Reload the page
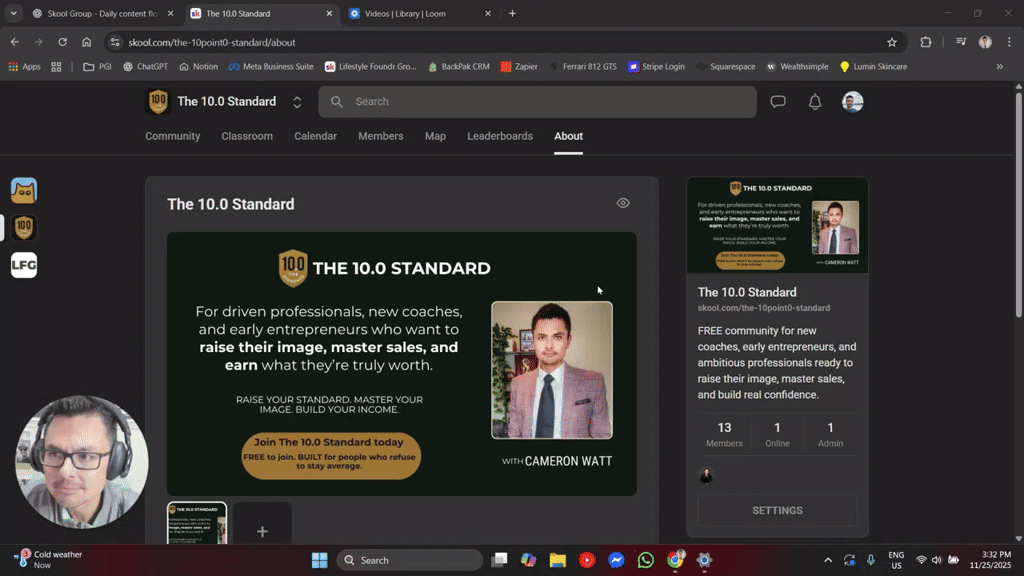The image size is (1024, 576). [x=63, y=42]
